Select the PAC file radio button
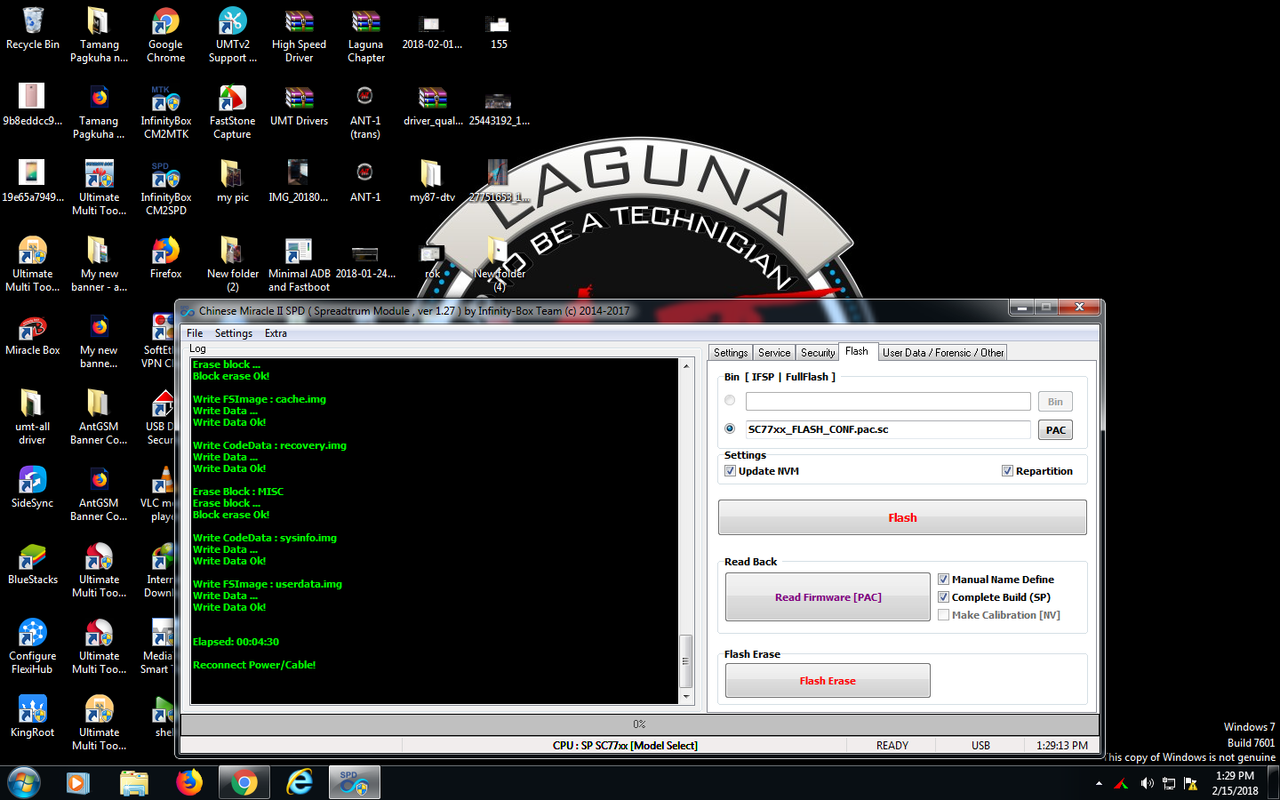Screen dimensions: 1280x800 click(x=730, y=429)
